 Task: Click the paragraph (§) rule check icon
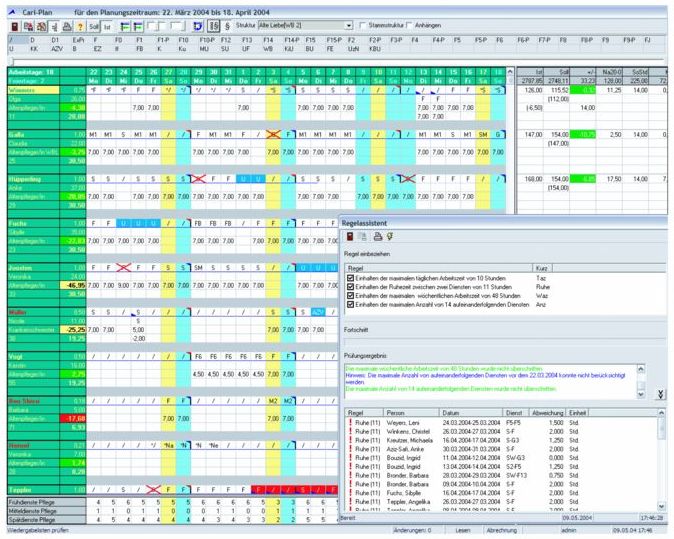click(x=227, y=23)
